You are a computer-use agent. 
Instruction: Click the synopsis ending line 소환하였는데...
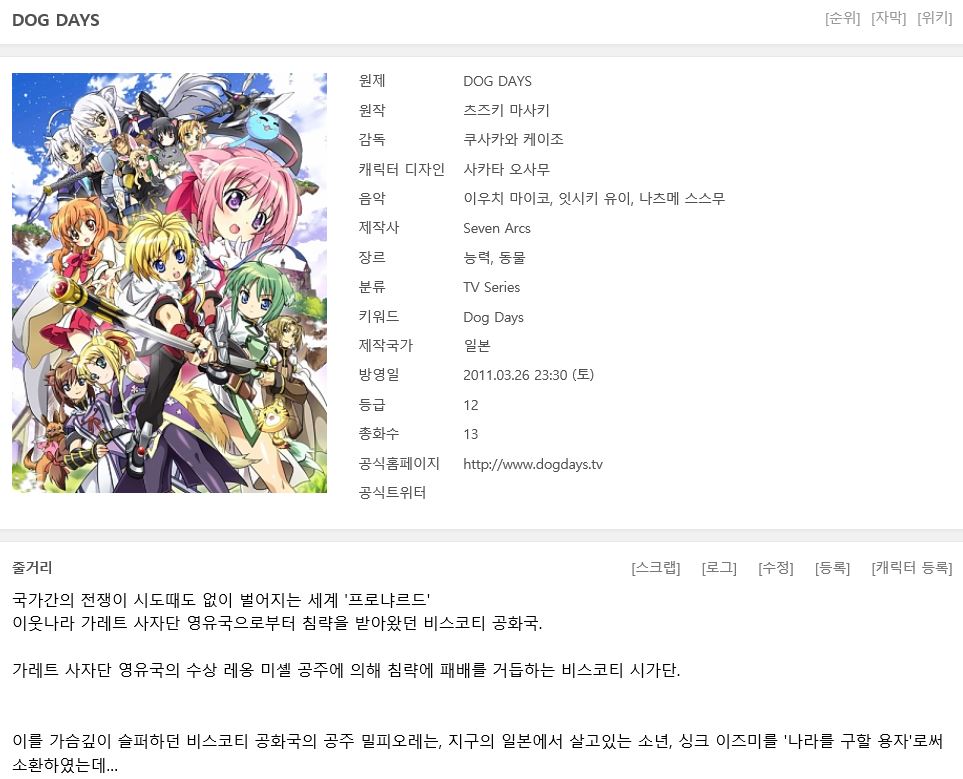pyautogui.click(x=64, y=765)
